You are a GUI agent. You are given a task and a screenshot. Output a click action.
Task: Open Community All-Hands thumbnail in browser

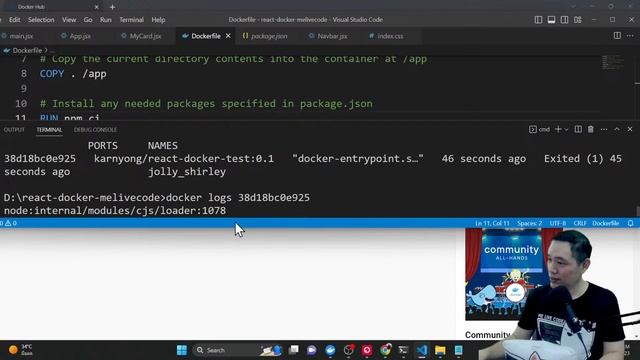(x=506, y=274)
